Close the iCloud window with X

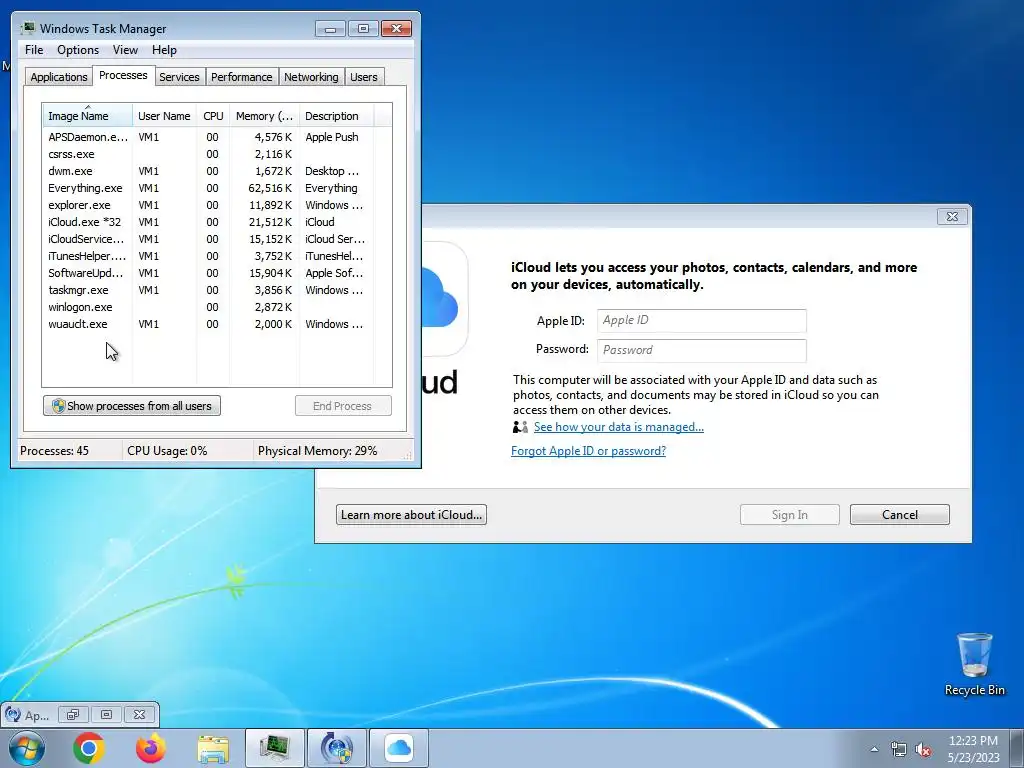[x=952, y=217]
